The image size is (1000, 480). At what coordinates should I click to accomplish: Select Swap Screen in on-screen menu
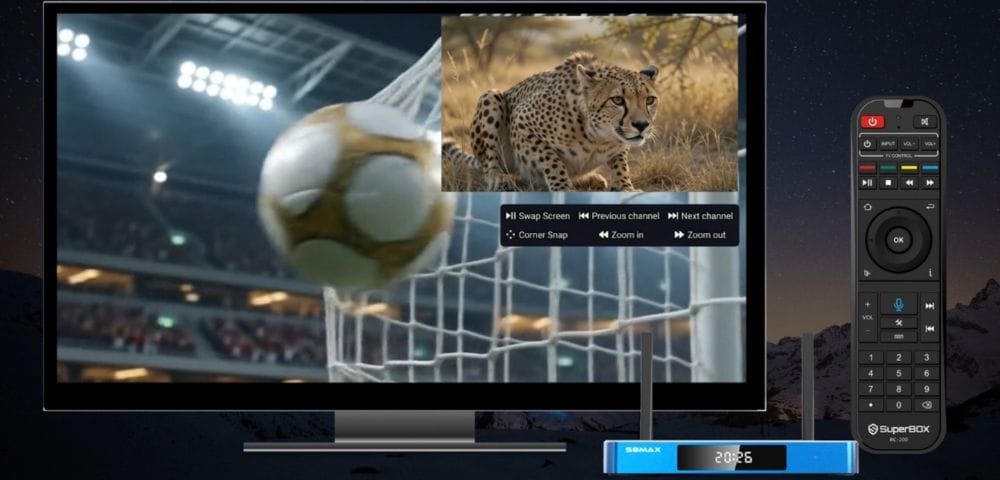point(537,216)
